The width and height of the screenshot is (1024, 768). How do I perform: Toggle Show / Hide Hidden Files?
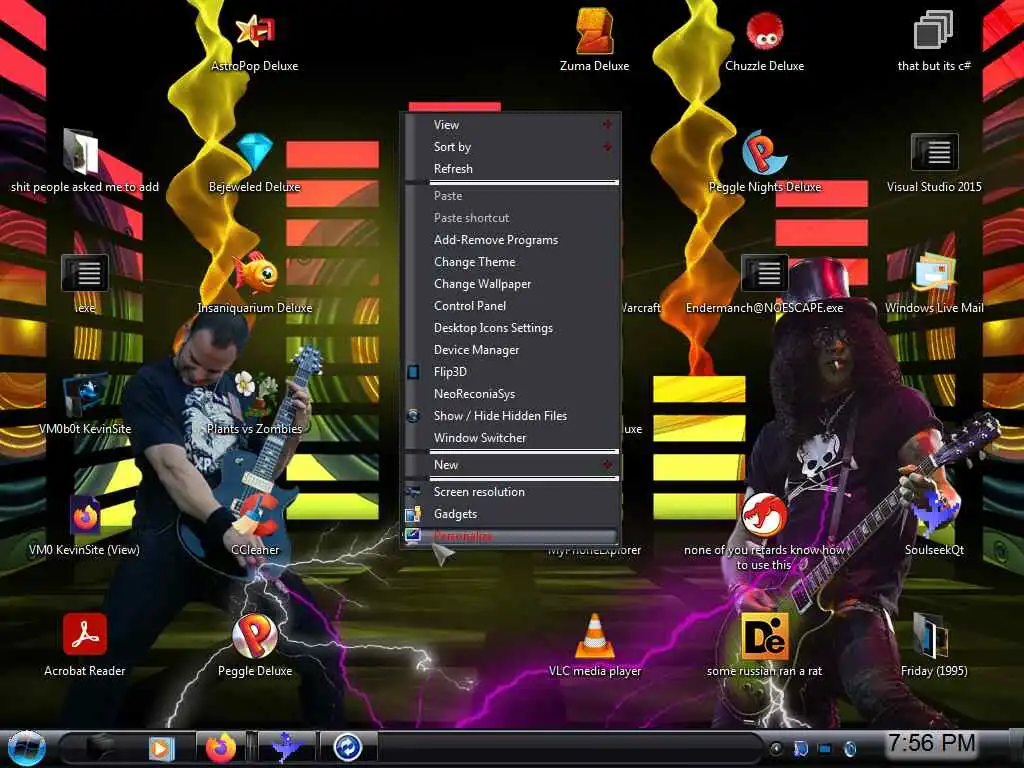click(x=512, y=416)
